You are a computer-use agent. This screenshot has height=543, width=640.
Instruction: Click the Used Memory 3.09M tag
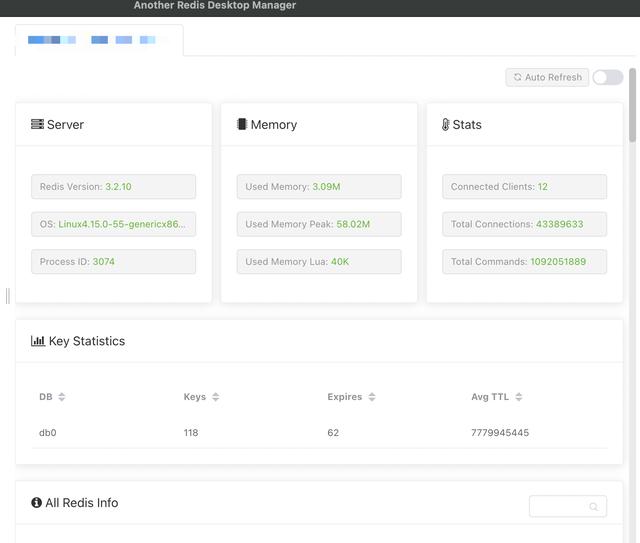point(319,187)
